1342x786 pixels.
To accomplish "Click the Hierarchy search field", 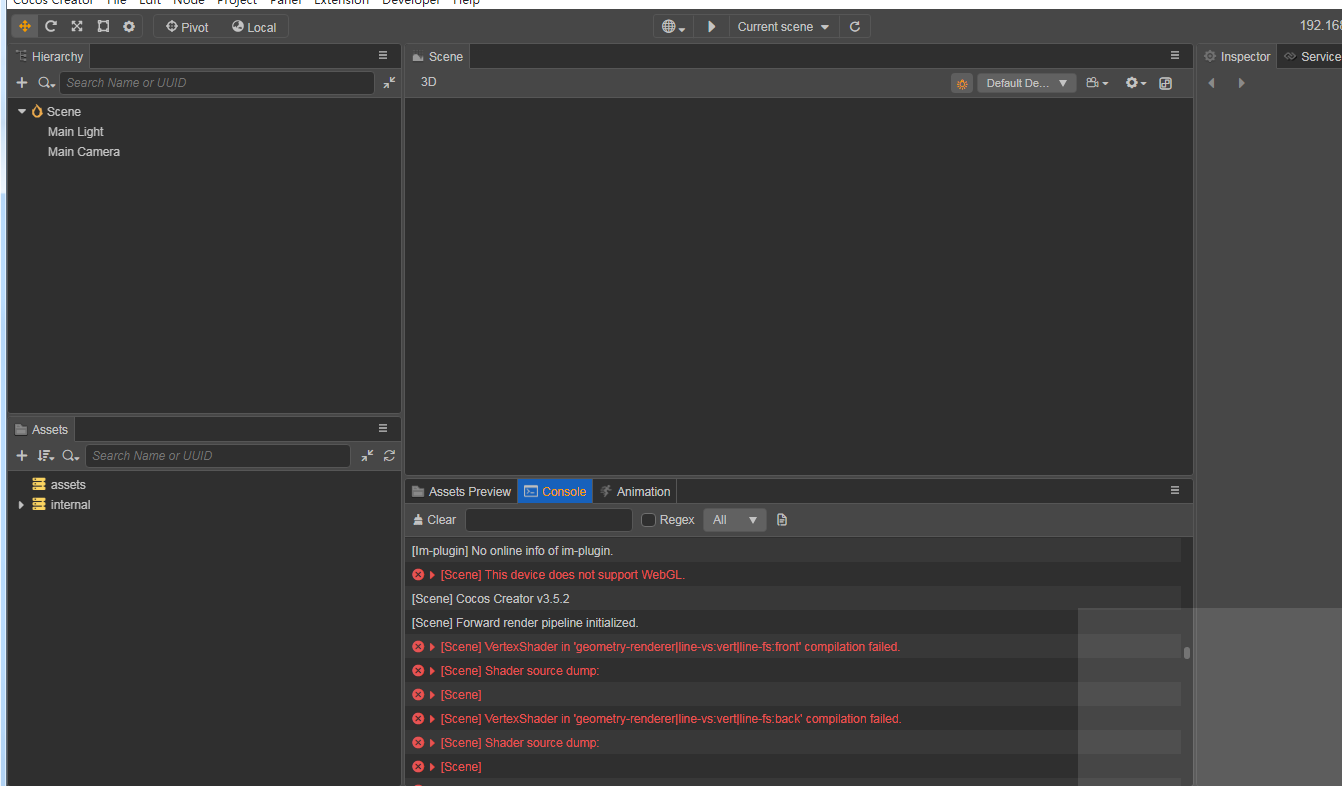I will coord(217,82).
